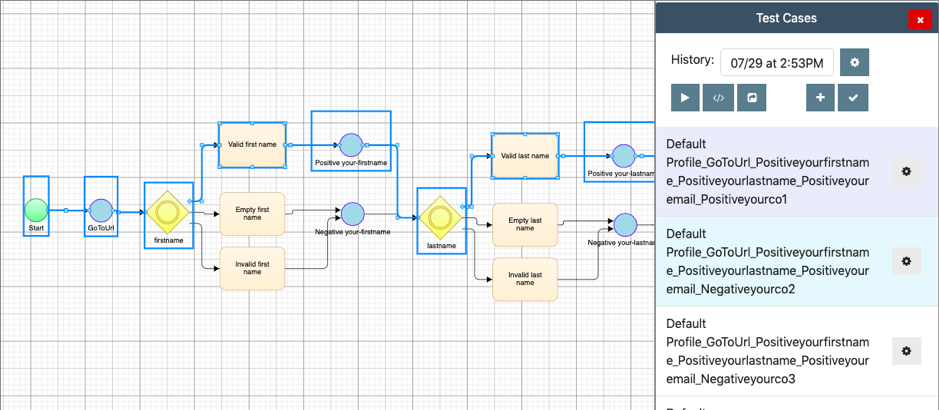Select test case ending in Negativeyourco3
The height and width of the screenshot is (410, 939).
(797, 351)
